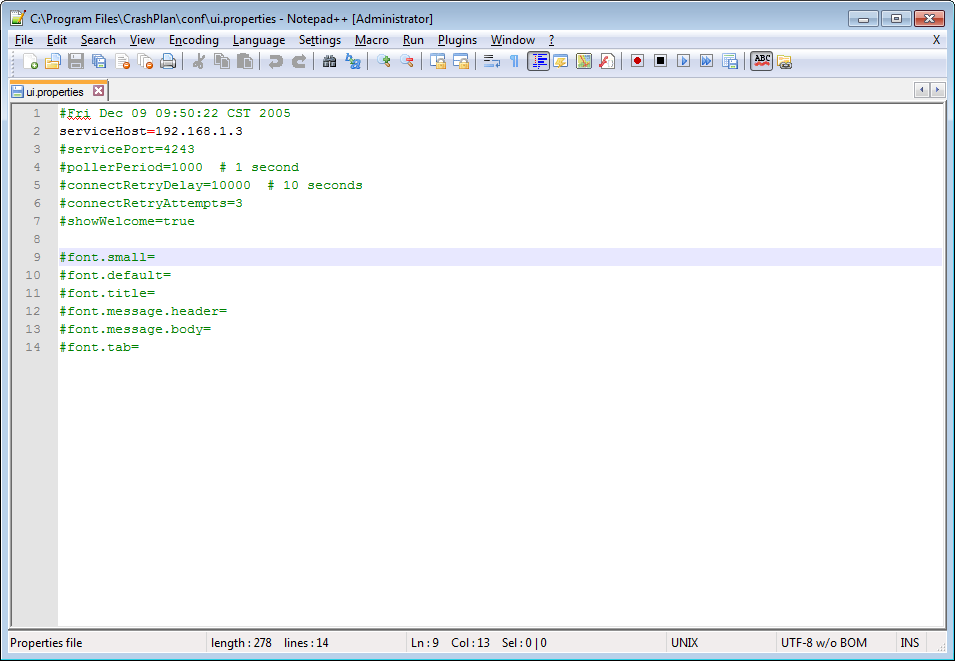The image size is (955, 661).
Task: Click UTF-8 w/o BOM status entry
Action: [x=823, y=643]
